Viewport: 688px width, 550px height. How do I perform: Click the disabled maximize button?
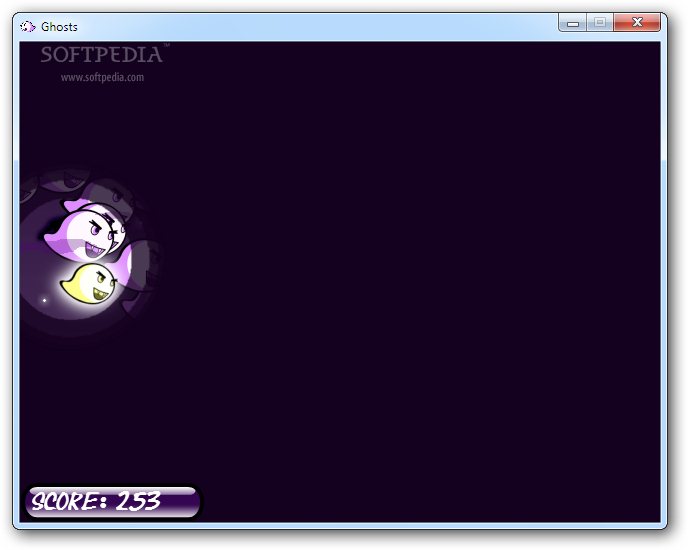[x=600, y=23]
